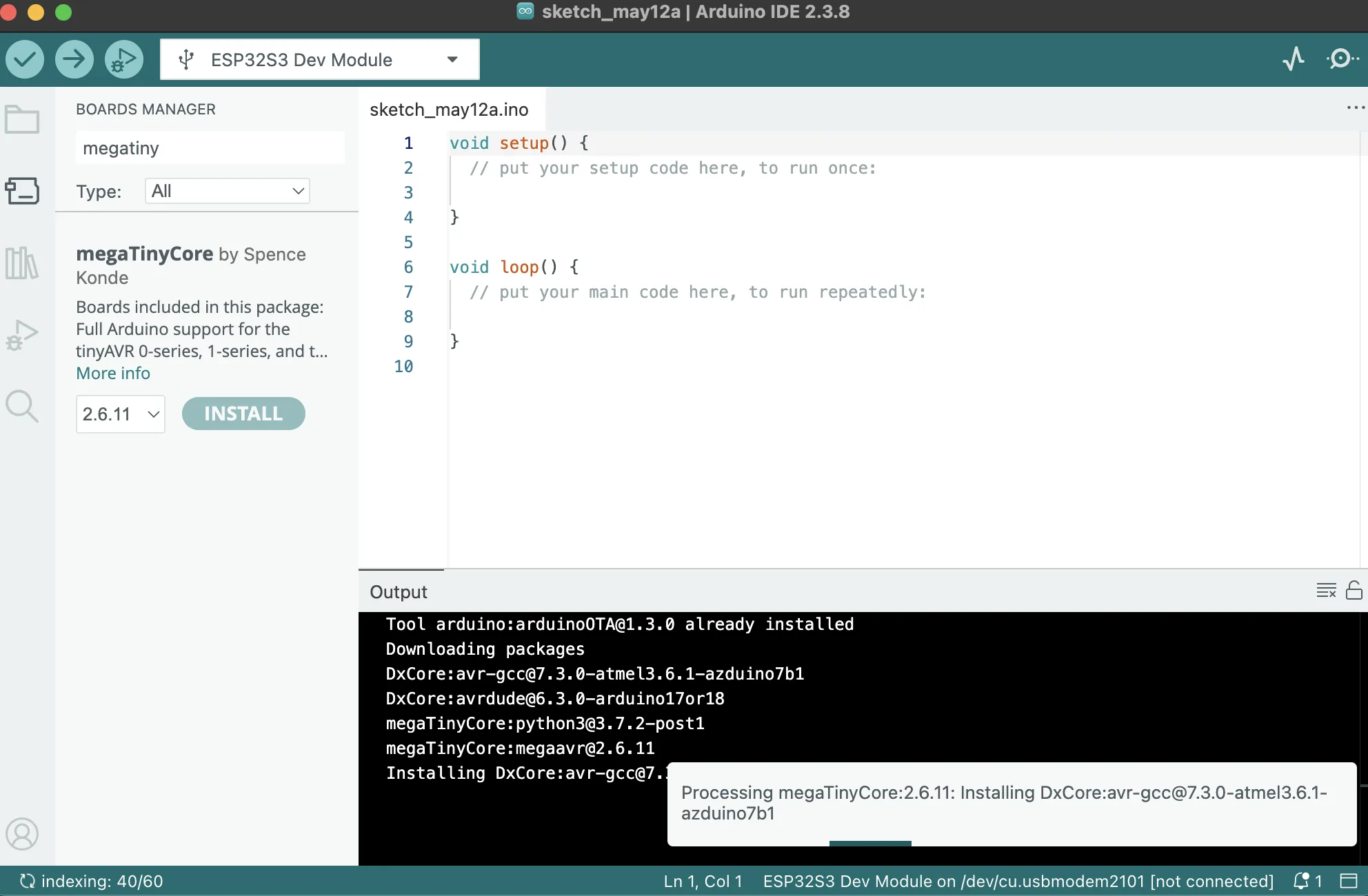Start Debugging with the play-bug button
The width and height of the screenshot is (1368, 896).
click(x=124, y=59)
